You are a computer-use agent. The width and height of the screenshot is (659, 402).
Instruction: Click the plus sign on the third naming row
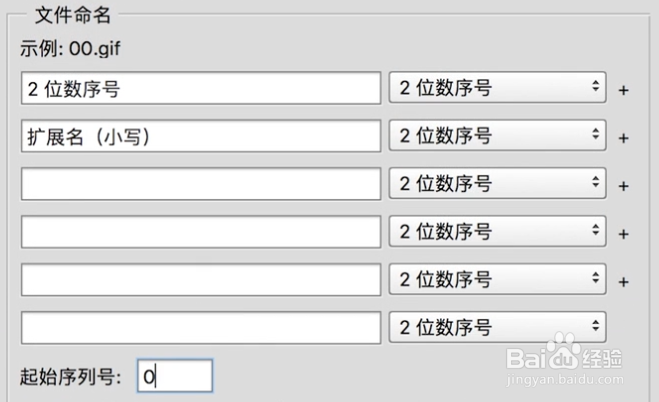[x=624, y=186]
